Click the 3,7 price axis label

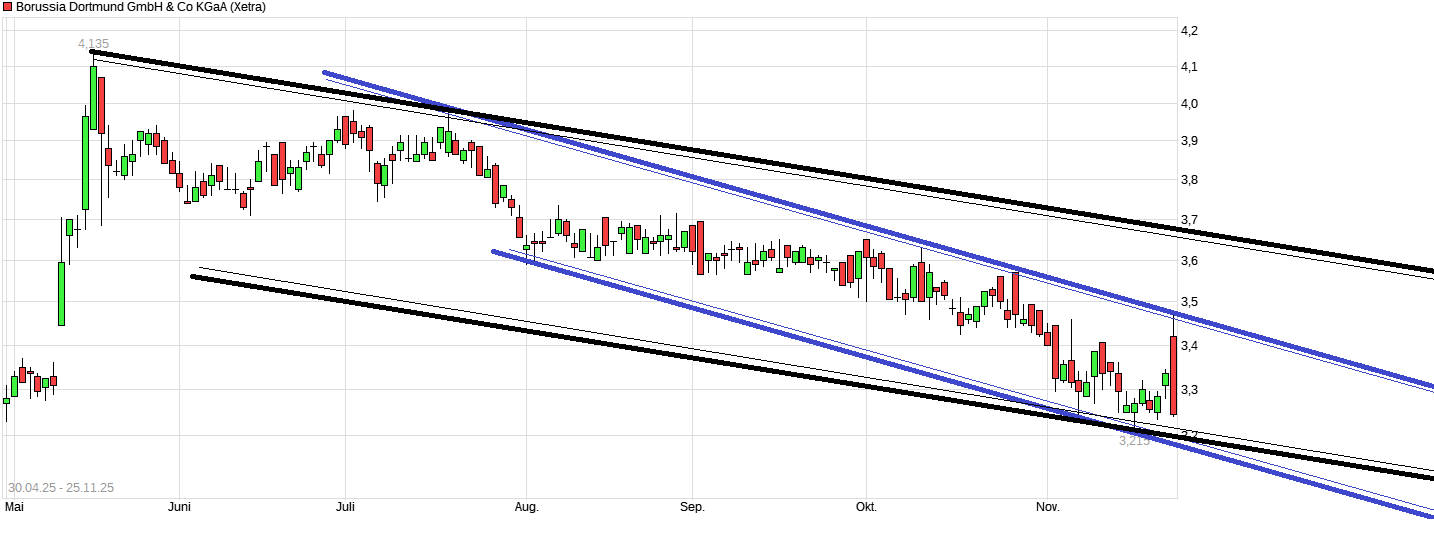[1189, 219]
